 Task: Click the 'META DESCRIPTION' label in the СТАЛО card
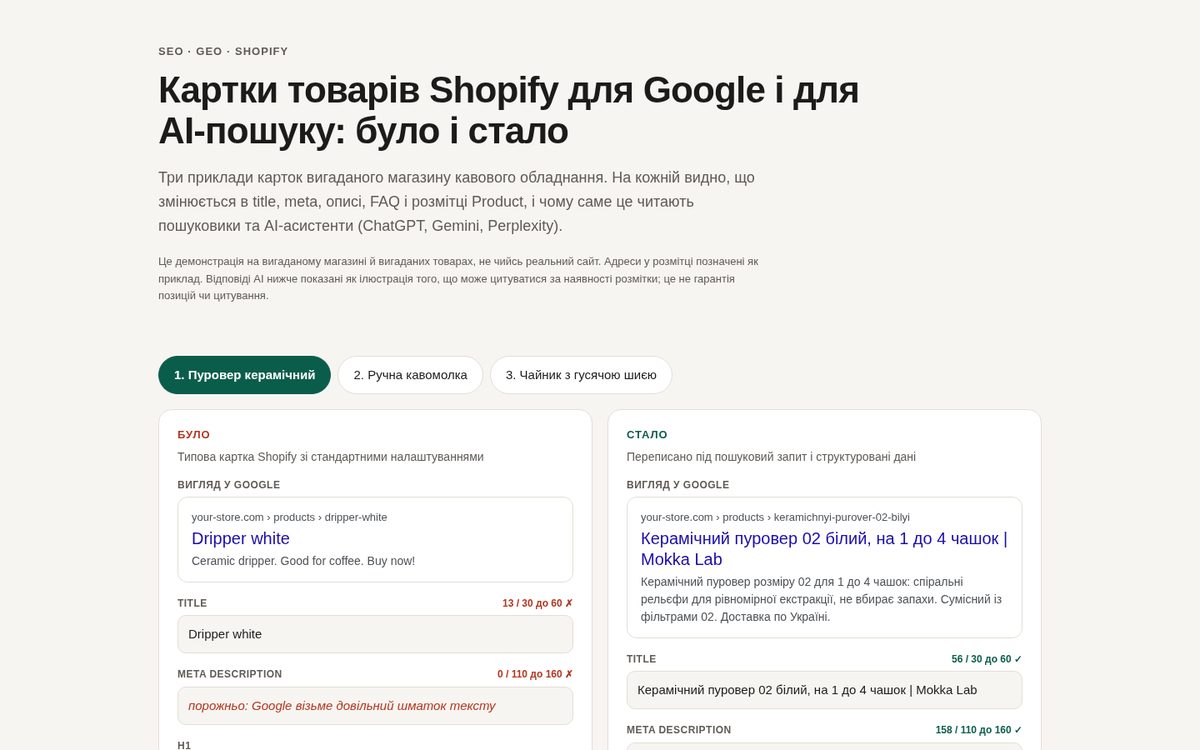coord(679,730)
